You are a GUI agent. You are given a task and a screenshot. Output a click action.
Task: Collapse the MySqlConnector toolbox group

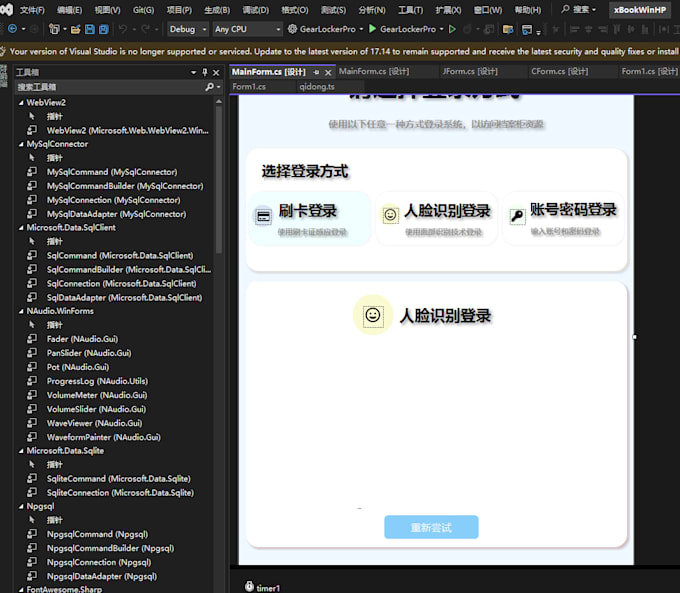point(21,144)
